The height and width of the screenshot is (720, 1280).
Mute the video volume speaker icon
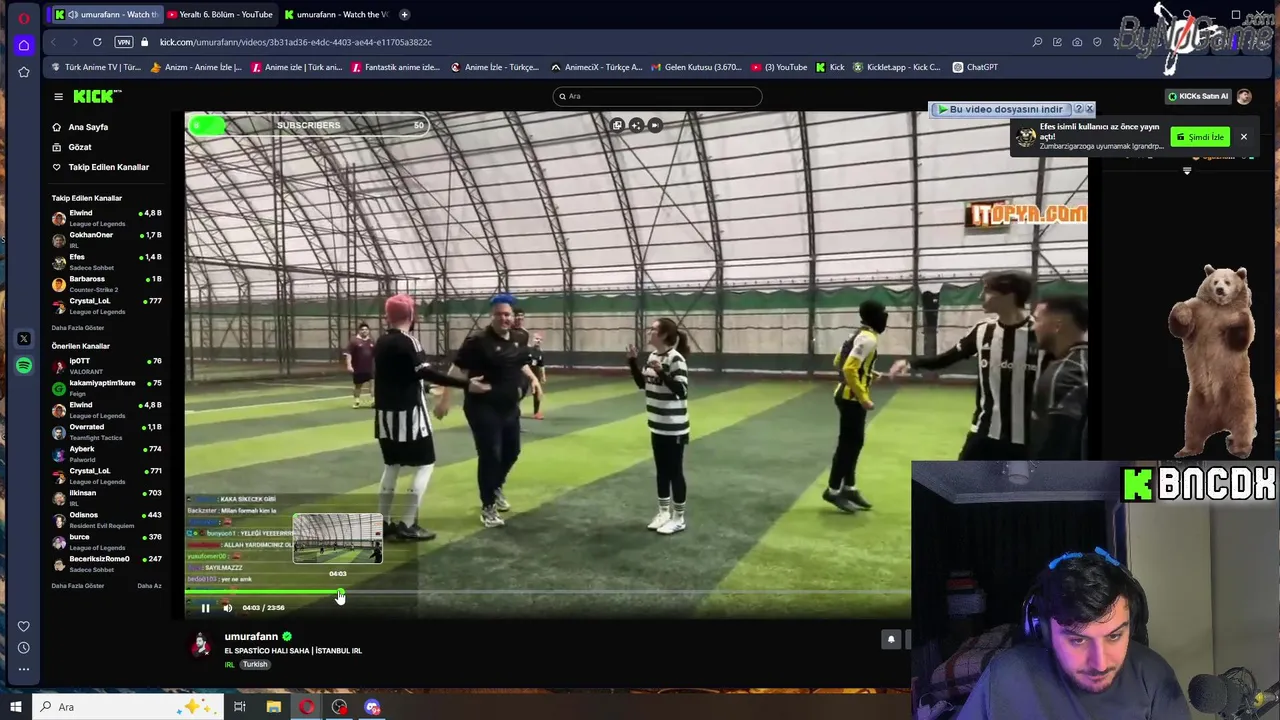point(228,608)
